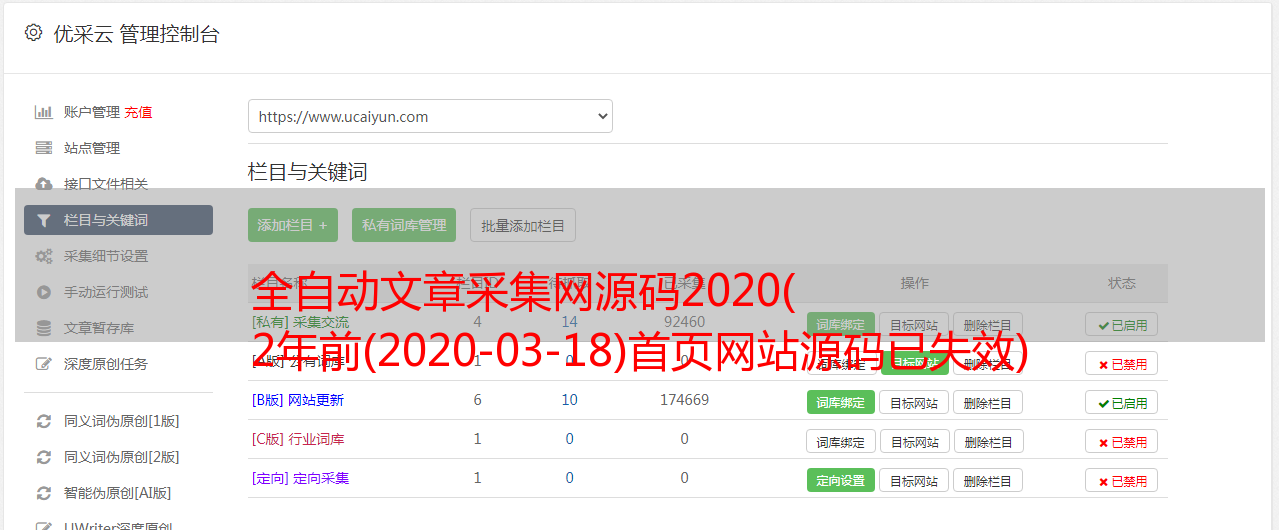
Task: Click refresh icon beside 智能伪原创[AI版]
Action: (44, 493)
